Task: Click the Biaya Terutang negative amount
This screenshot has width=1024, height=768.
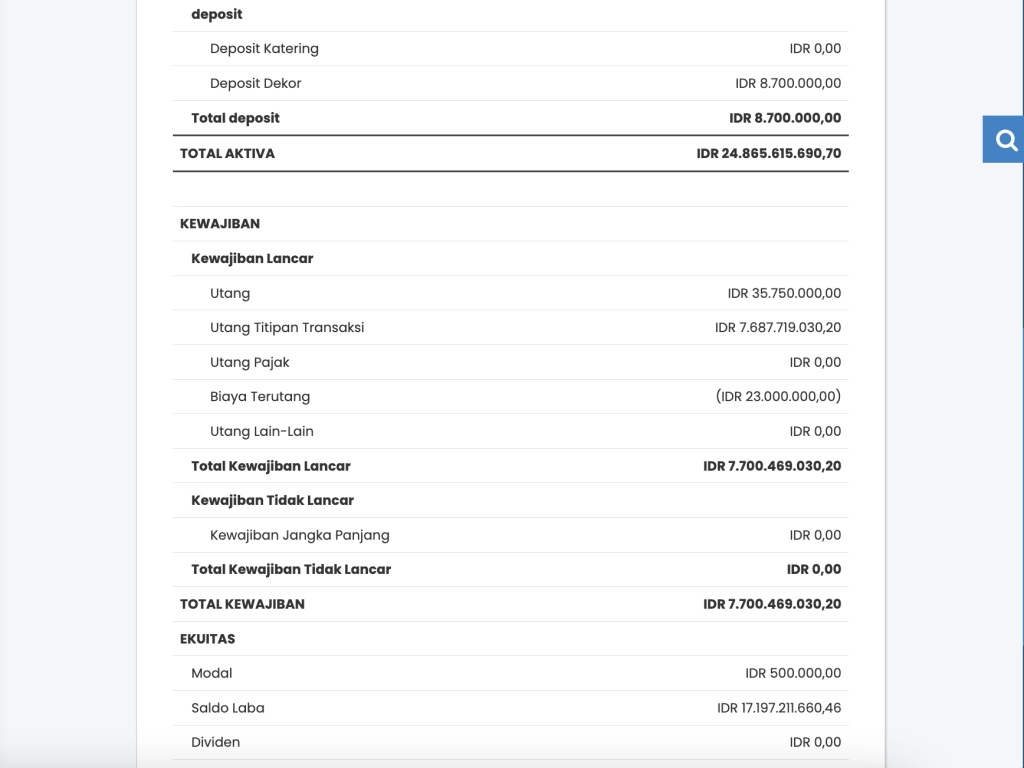Action: (779, 396)
